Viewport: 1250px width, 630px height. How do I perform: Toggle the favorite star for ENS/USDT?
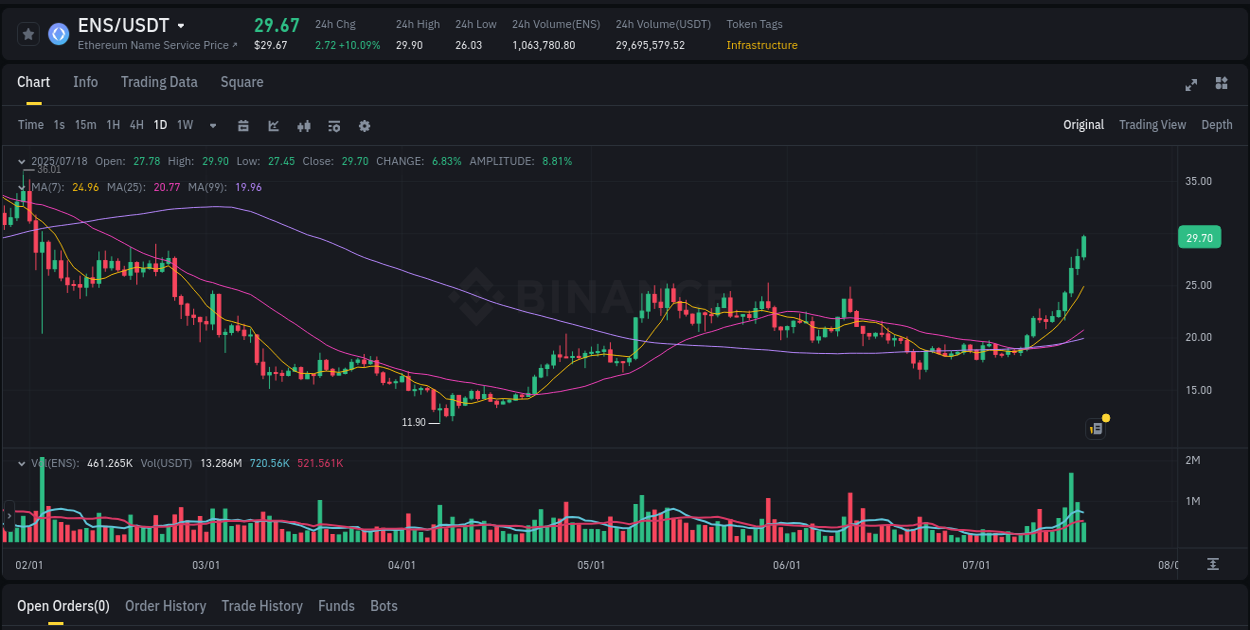click(28, 33)
